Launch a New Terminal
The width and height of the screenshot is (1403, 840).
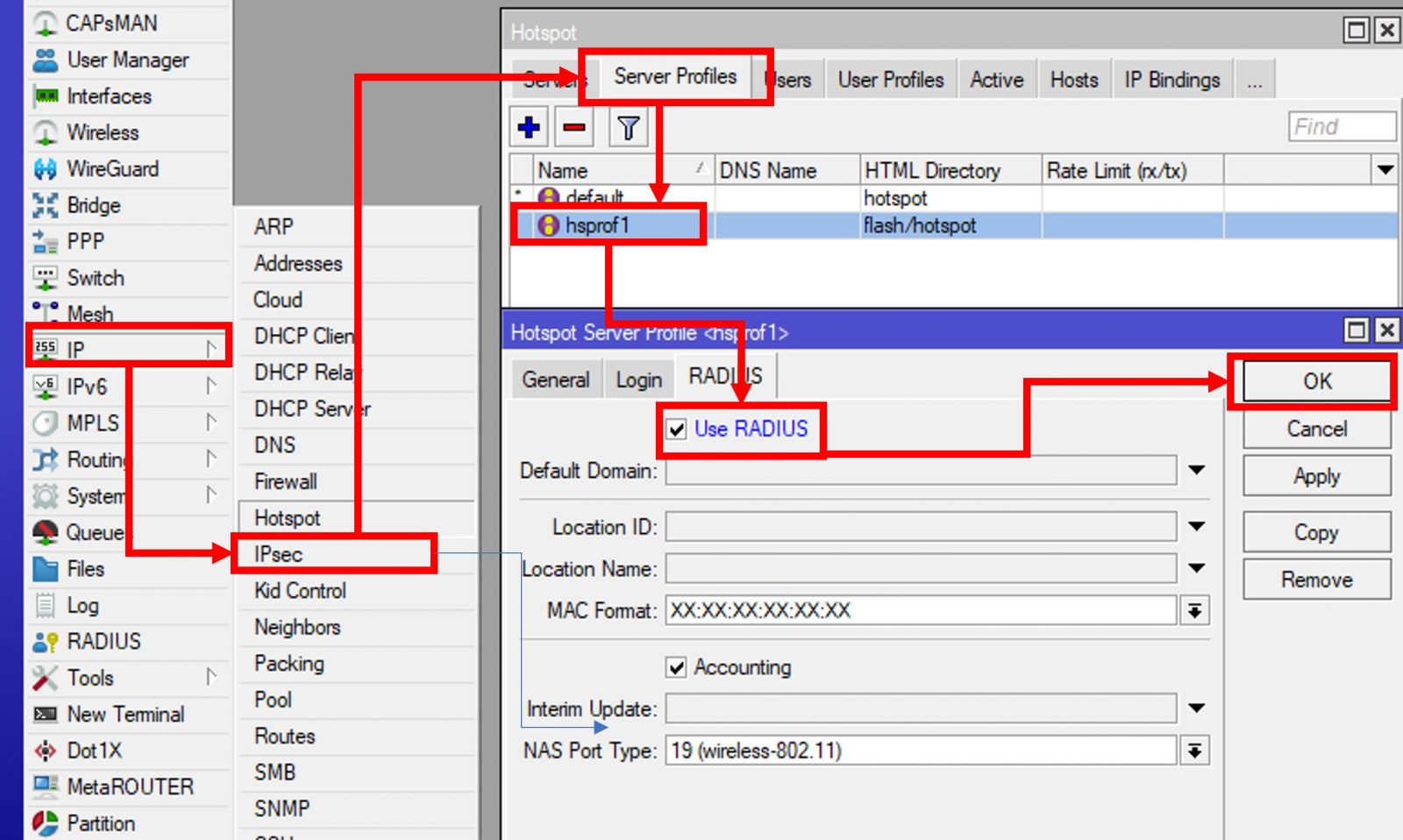coord(126,714)
